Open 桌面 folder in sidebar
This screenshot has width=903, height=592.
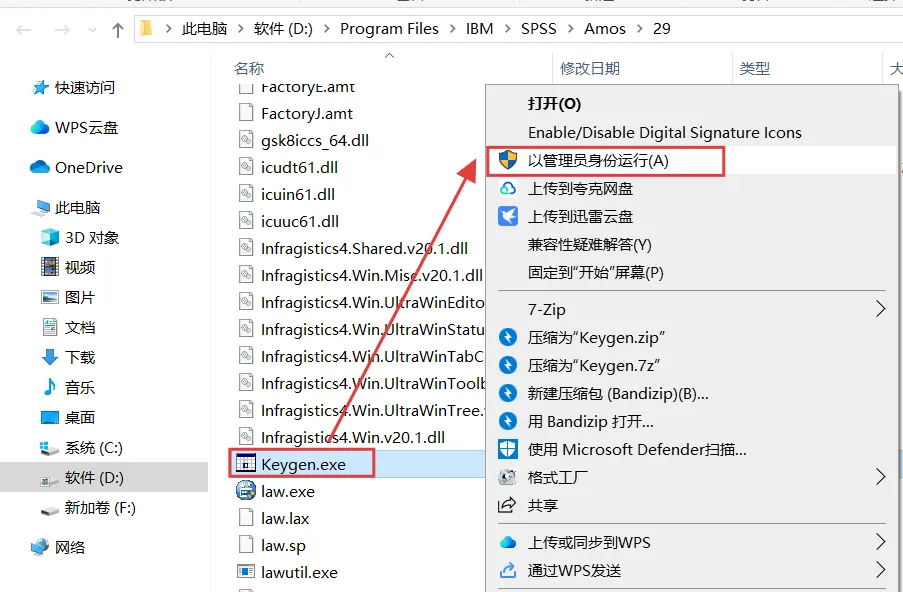click(80, 417)
